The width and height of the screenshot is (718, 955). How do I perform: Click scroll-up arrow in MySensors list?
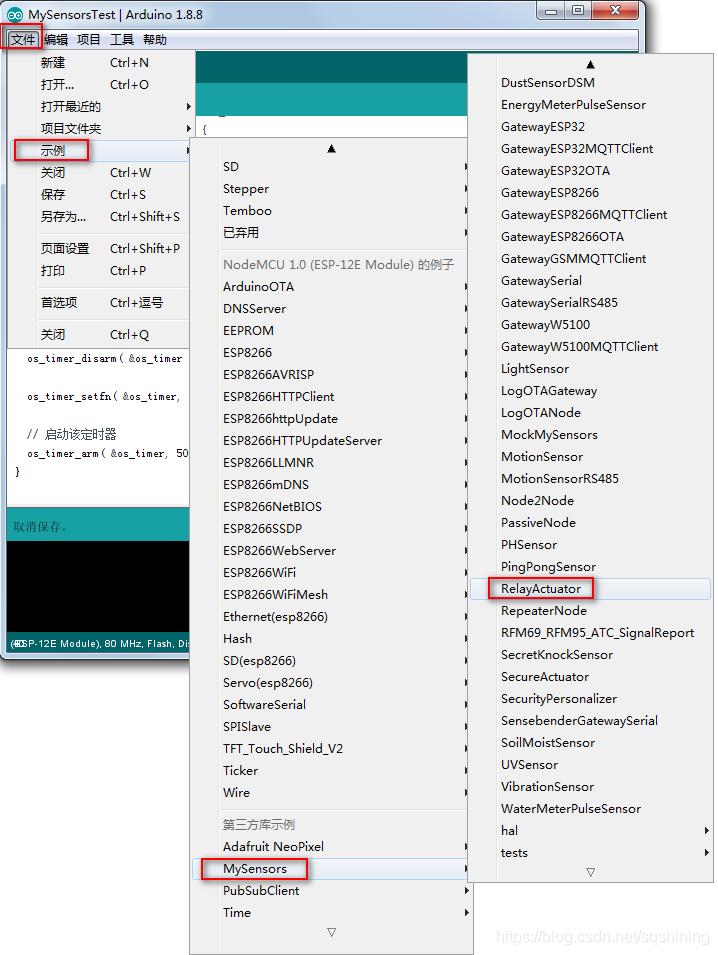coord(590,64)
